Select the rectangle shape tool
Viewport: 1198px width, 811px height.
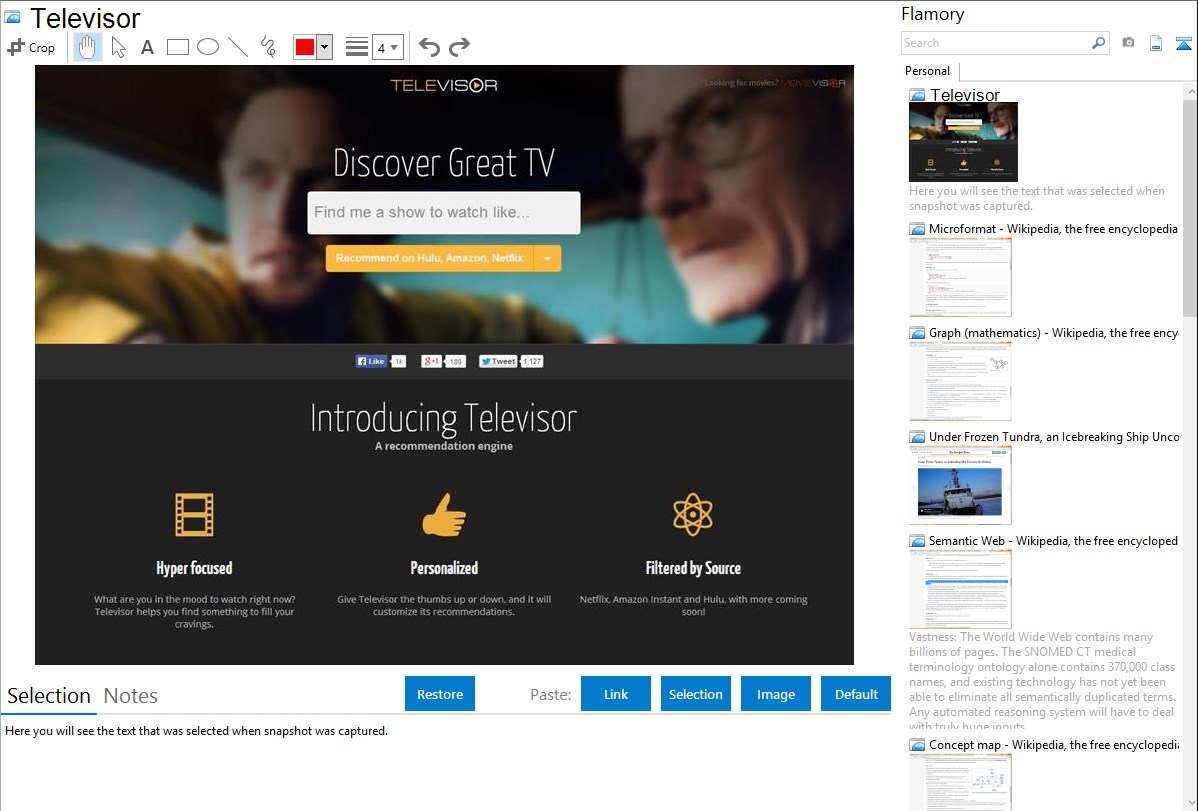tap(177, 47)
